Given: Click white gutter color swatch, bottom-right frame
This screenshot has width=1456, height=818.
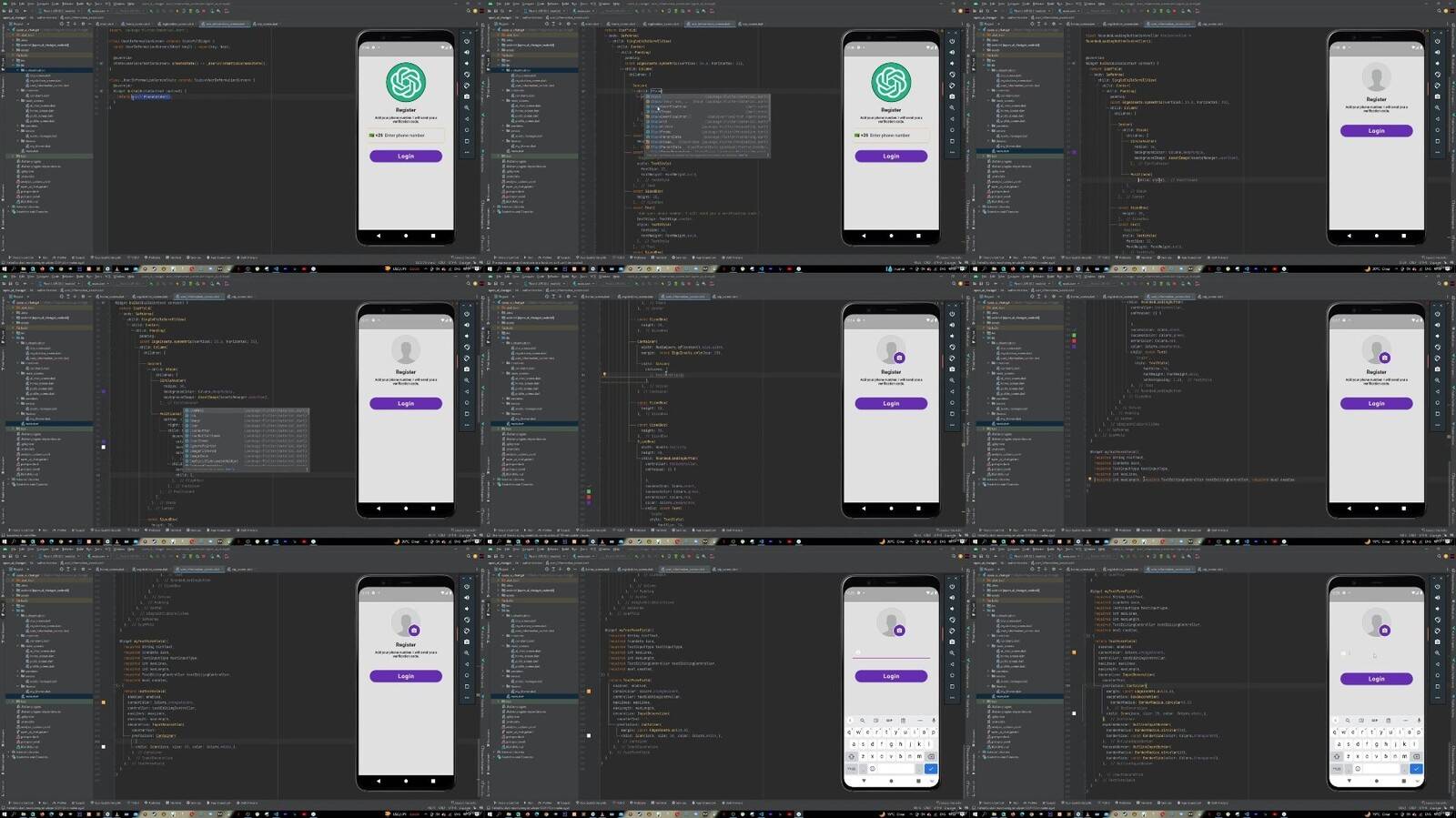Looking at the screenshot, I should 1074,713.
